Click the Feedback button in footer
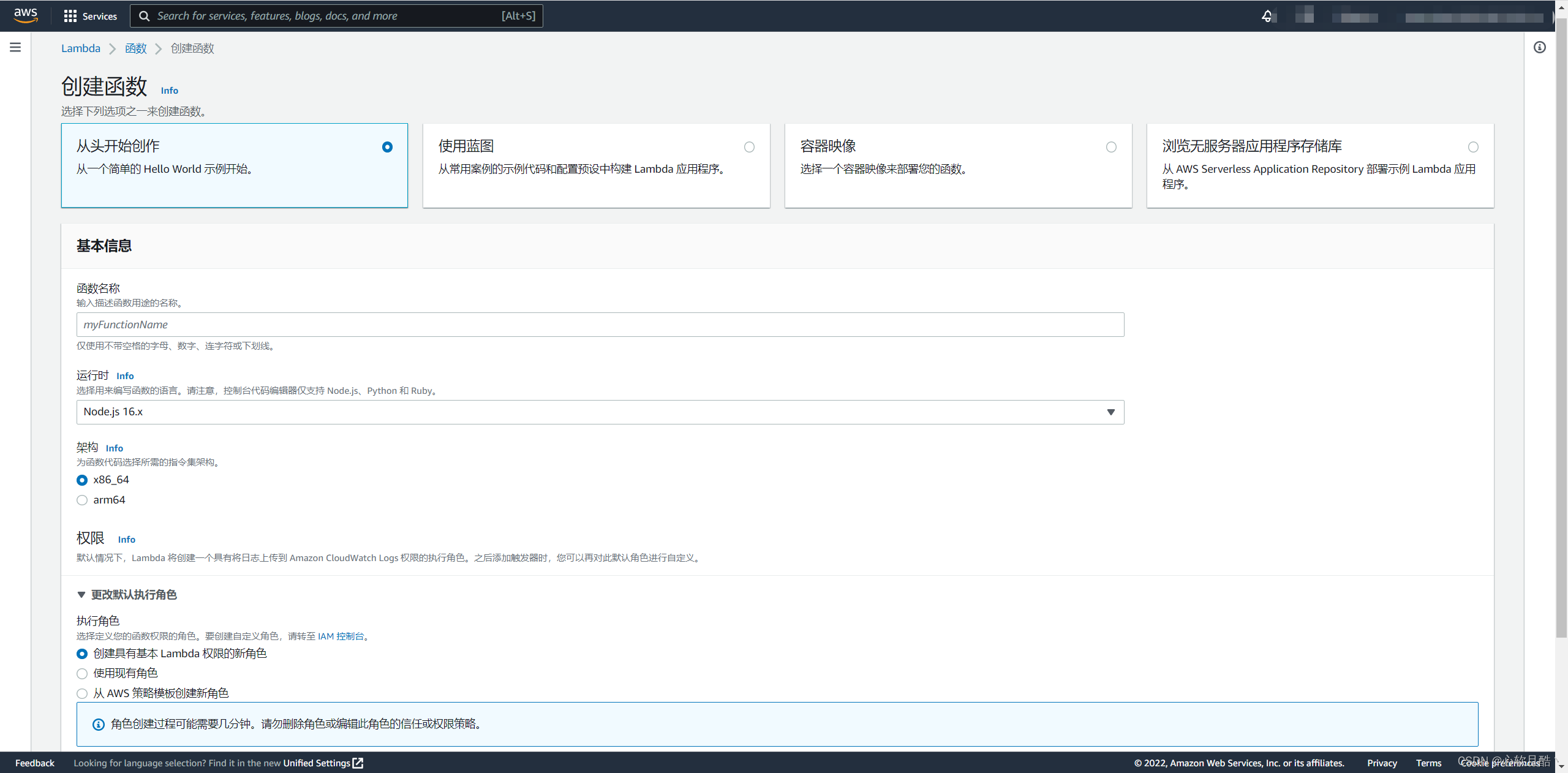The height and width of the screenshot is (773, 1568). point(34,763)
